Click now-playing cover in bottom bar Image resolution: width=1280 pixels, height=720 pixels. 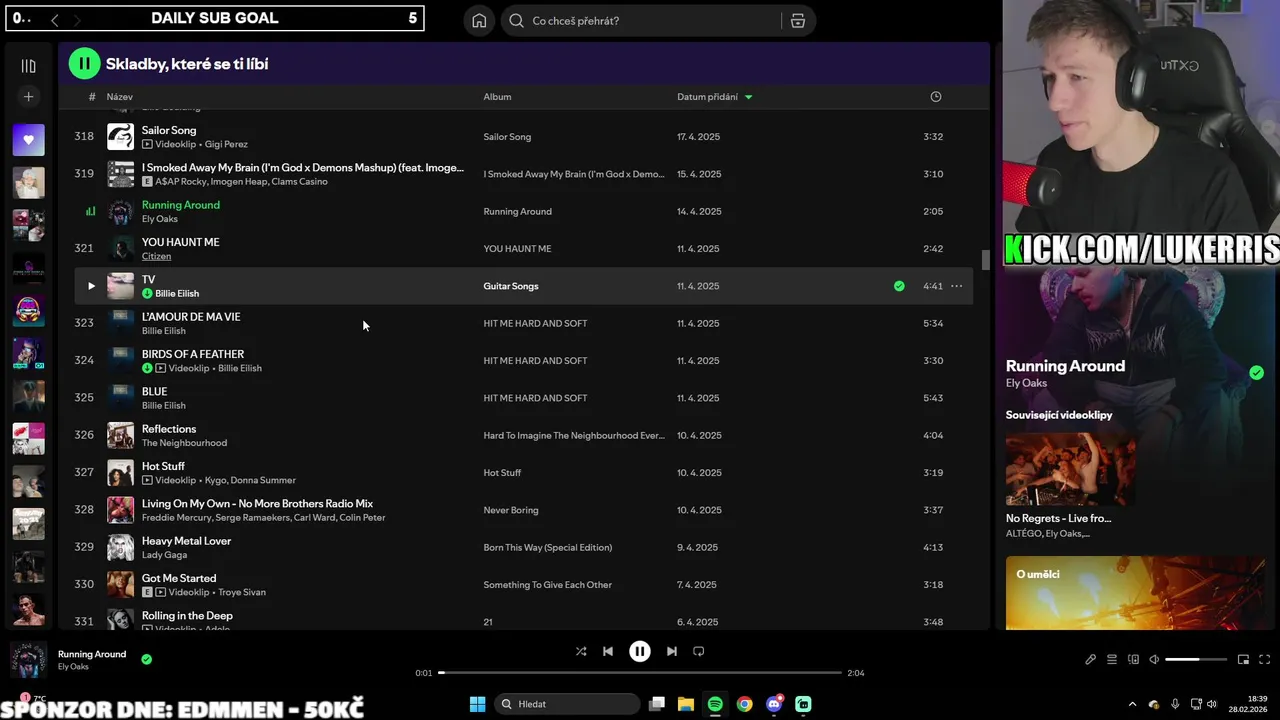(x=28, y=660)
